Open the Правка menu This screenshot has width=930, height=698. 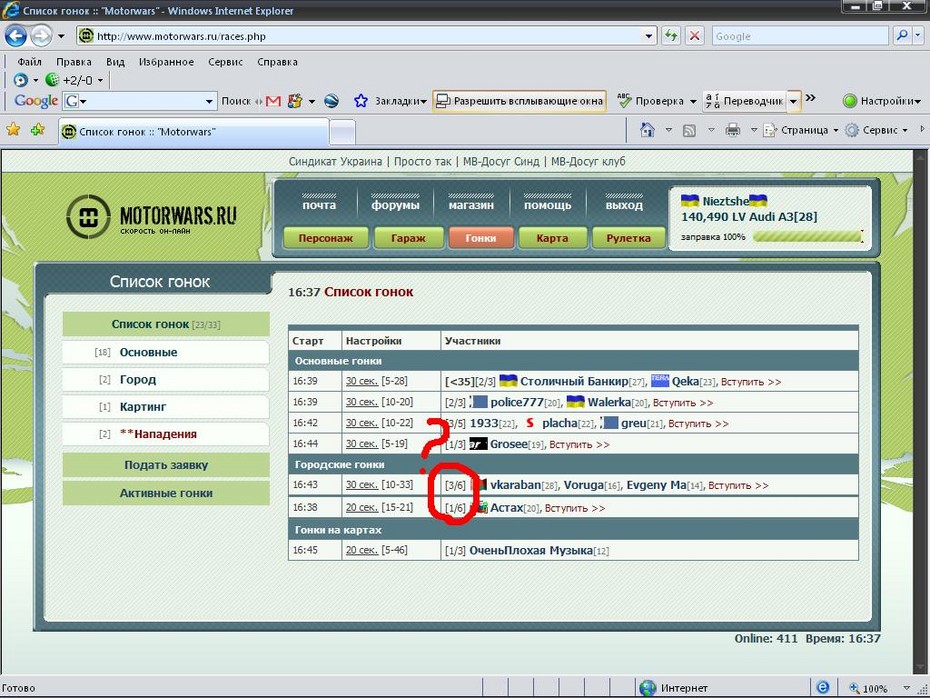(74, 62)
